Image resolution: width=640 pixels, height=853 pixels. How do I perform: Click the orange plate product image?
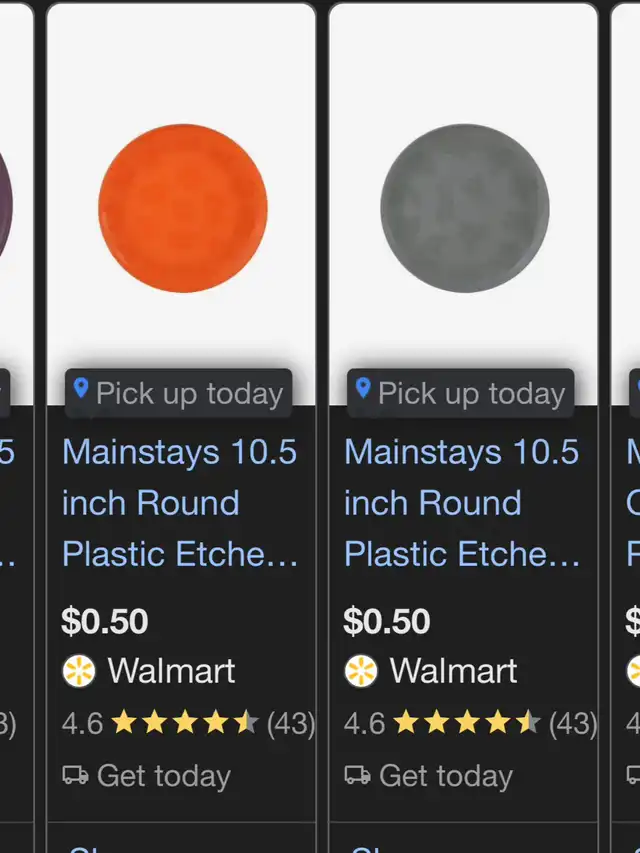point(183,208)
